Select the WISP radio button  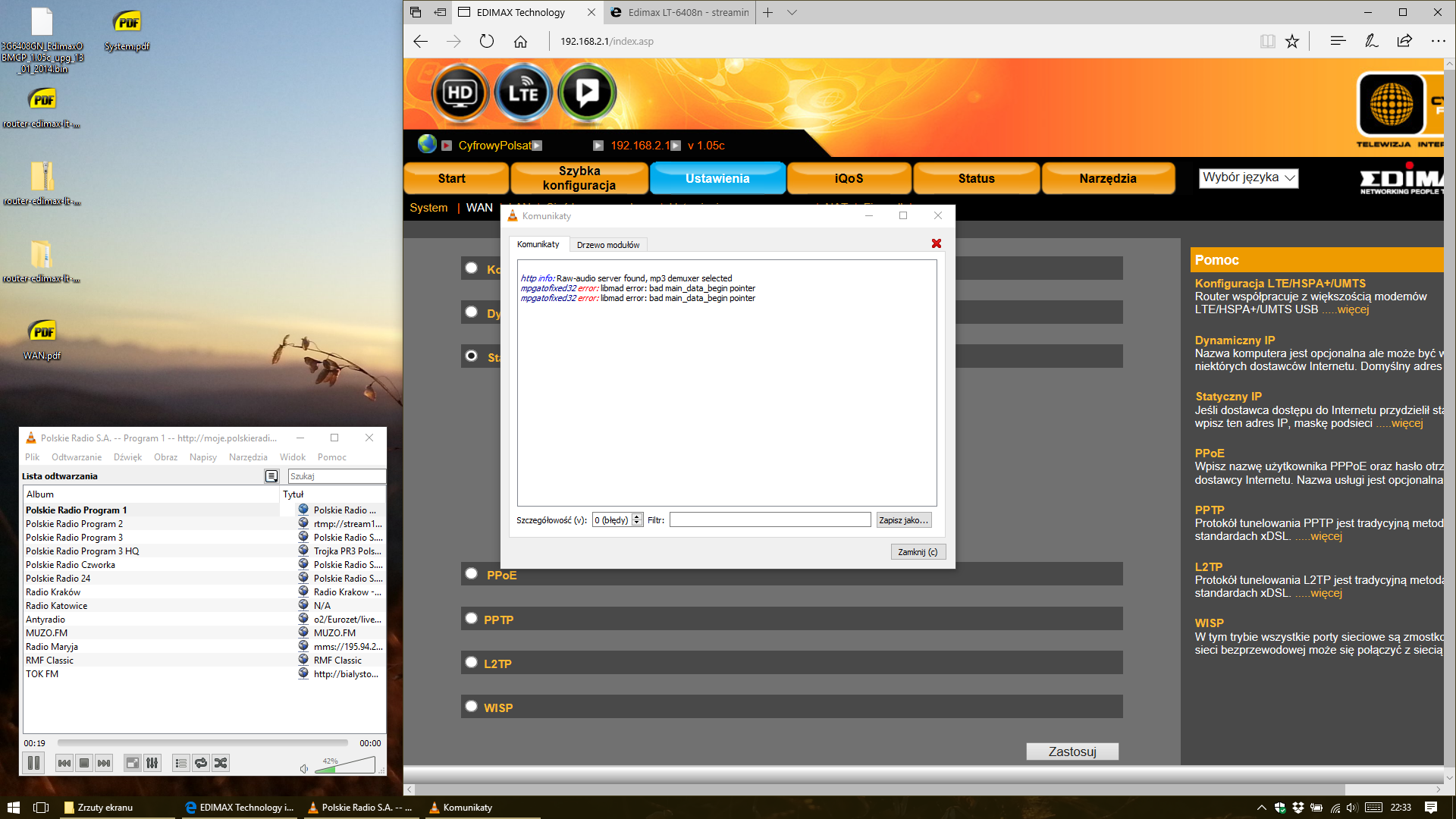pyautogui.click(x=471, y=707)
